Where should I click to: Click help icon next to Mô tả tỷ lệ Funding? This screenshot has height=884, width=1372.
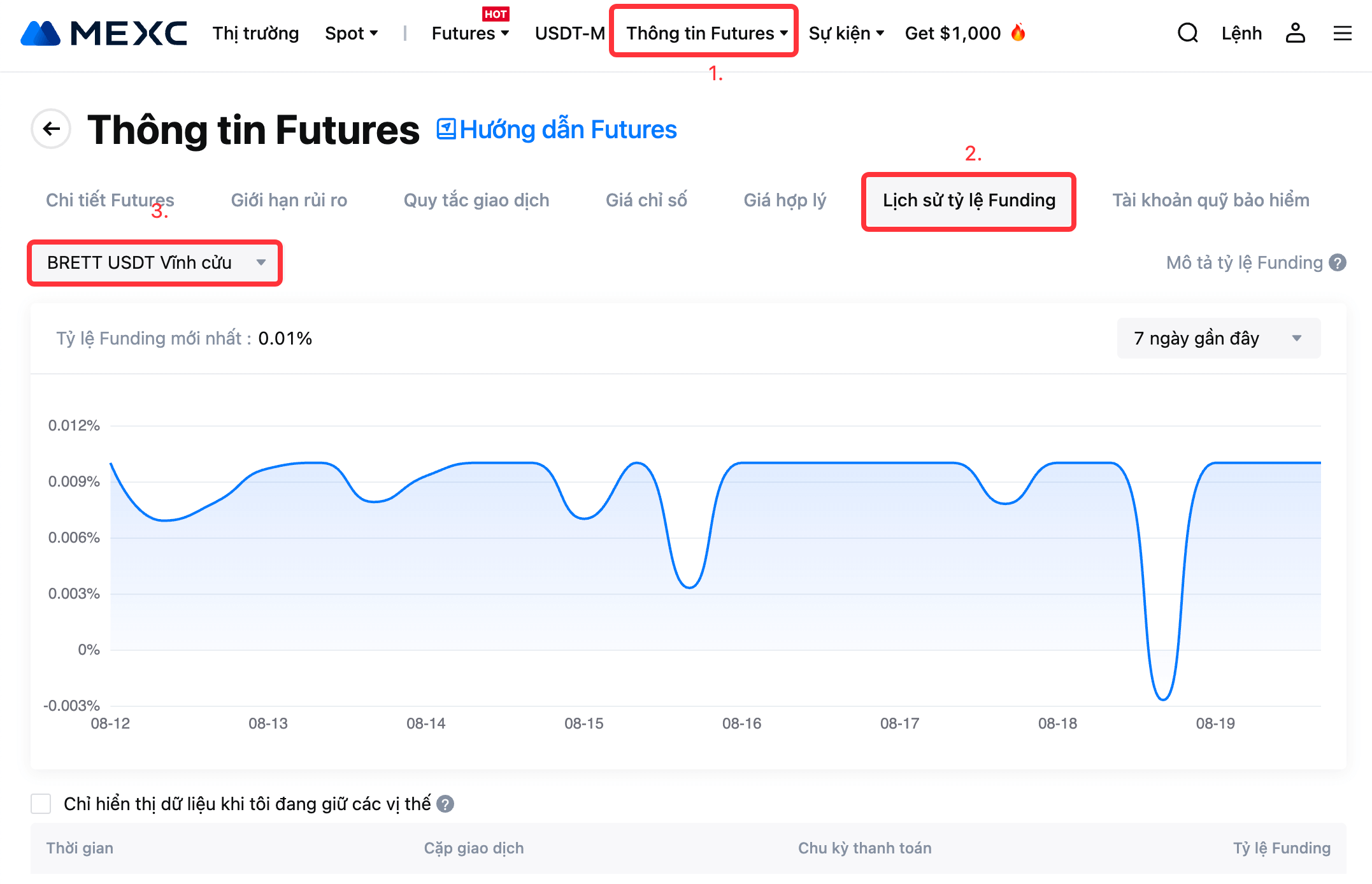point(1338,262)
